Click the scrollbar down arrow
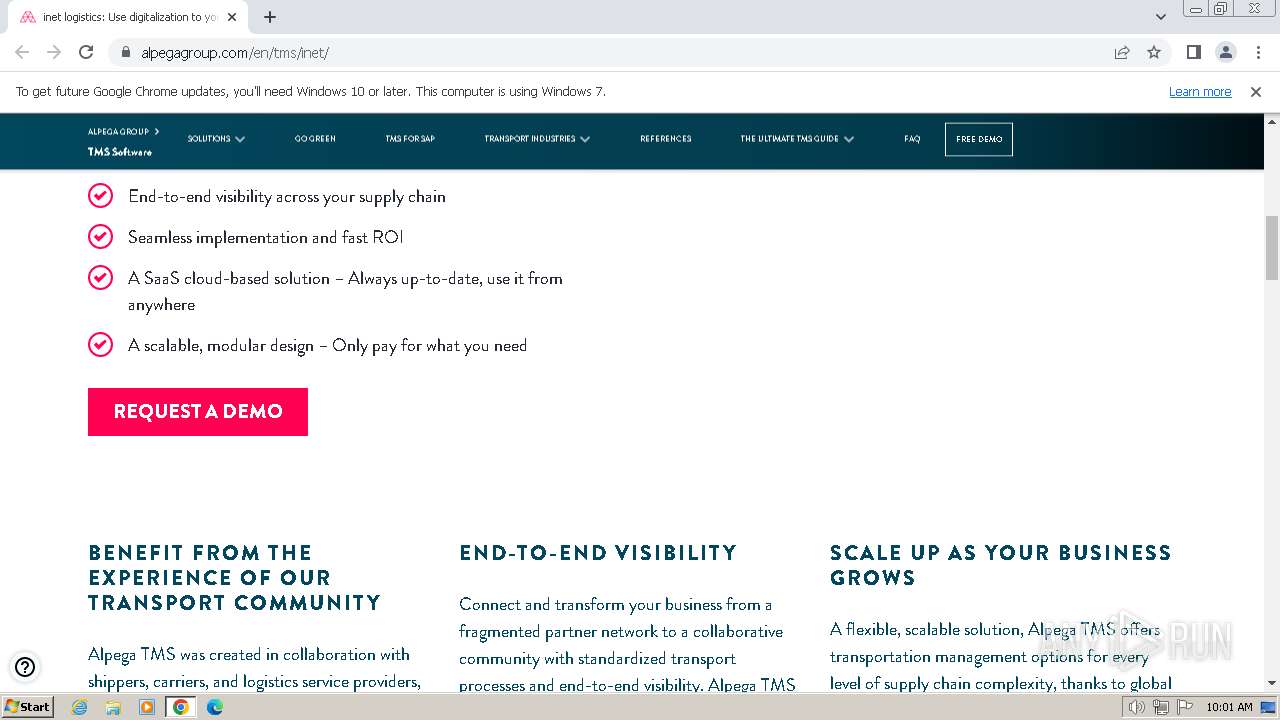Viewport: 1280px width, 720px height. tap(1272, 683)
